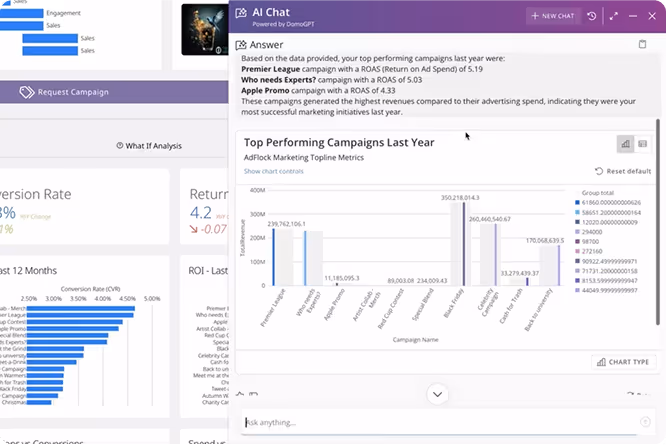Click the Top Performing Campaigns Last Year title
The width and height of the screenshot is (666, 445).
coord(339,142)
